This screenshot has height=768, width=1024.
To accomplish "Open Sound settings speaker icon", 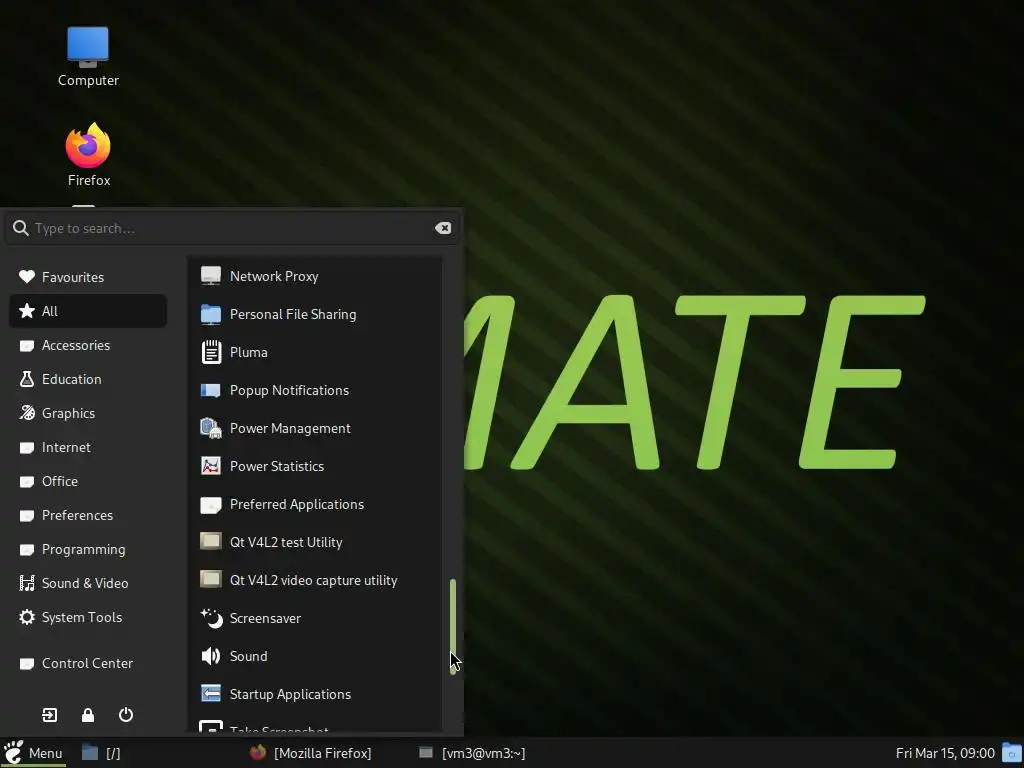I will coord(210,656).
